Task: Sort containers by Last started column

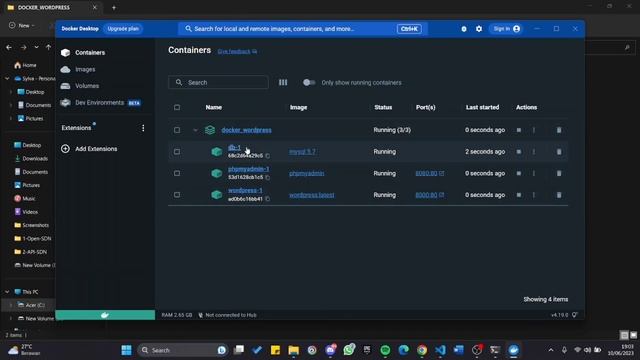Action: (x=482, y=107)
